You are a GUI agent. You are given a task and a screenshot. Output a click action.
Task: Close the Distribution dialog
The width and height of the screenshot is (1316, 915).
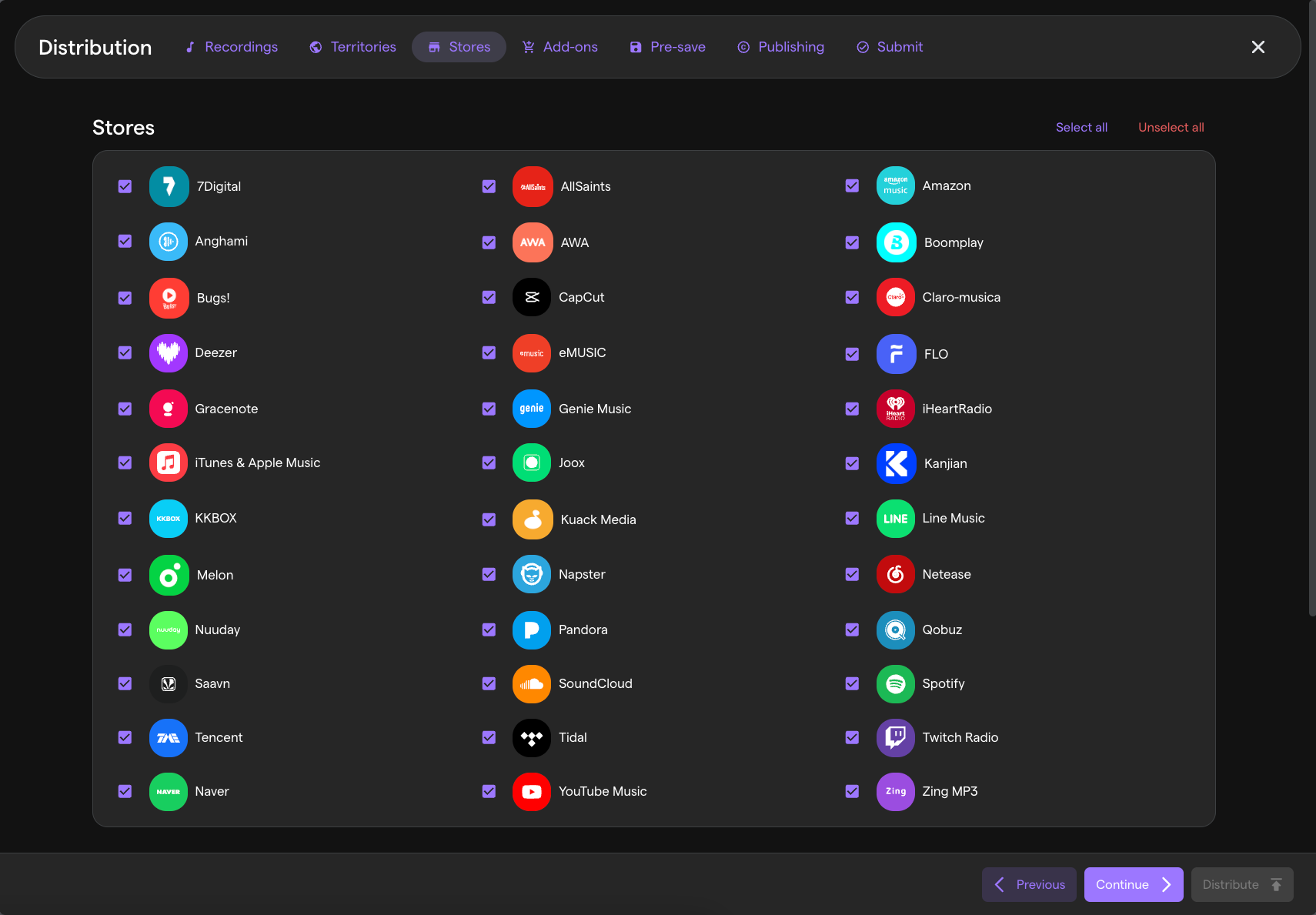click(1258, 47)
